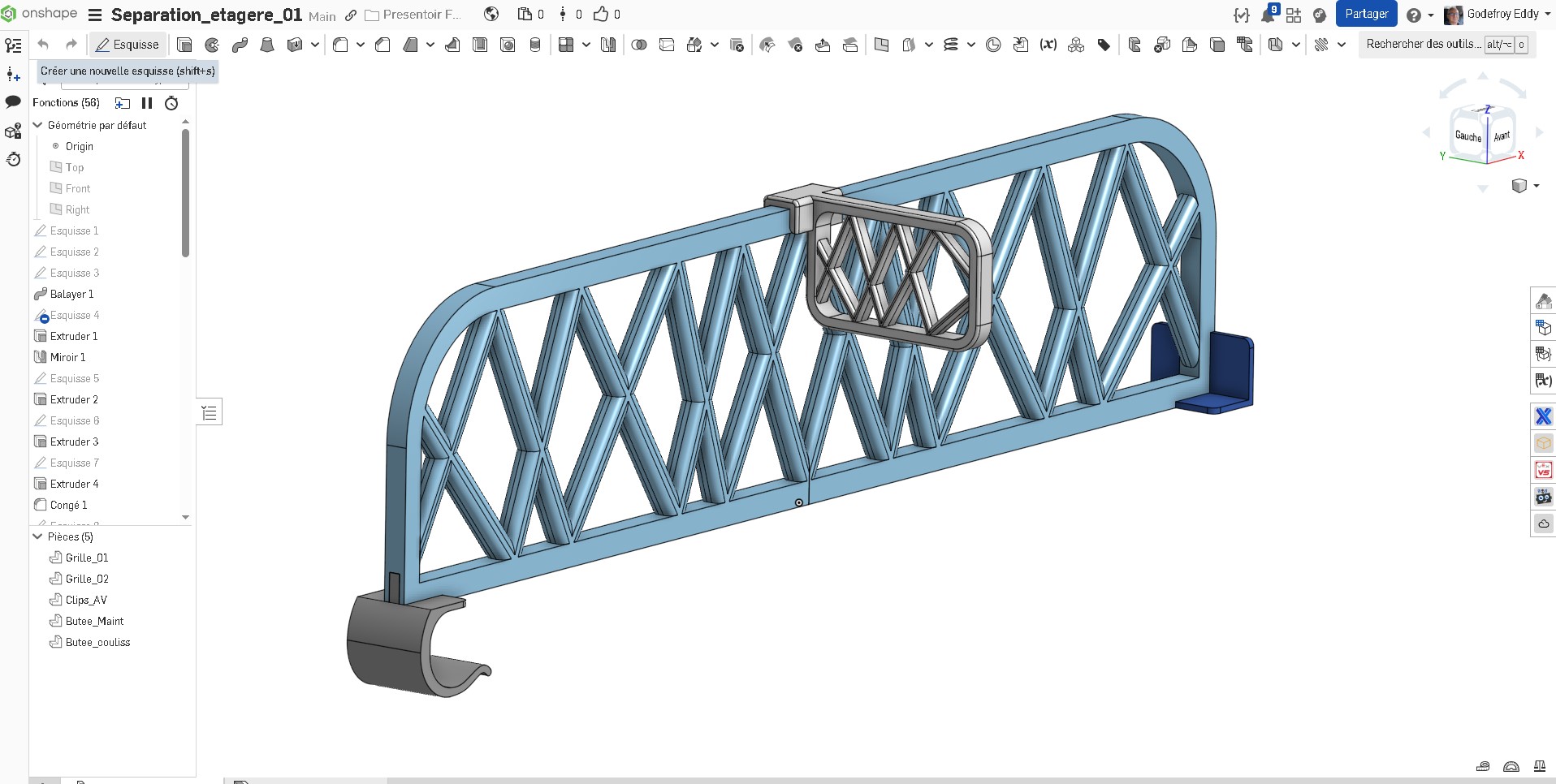Select Extruder 3 in feature list
The image size is (1556, 784).
tap(74, 442)
